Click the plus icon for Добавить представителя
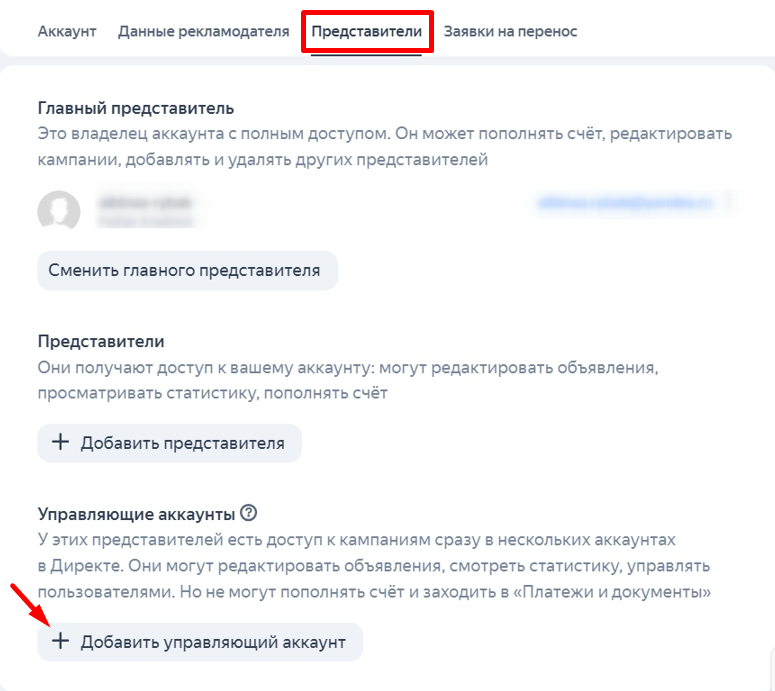The height and width of the screenshot is (691, 775). click(x=60, y=442)
